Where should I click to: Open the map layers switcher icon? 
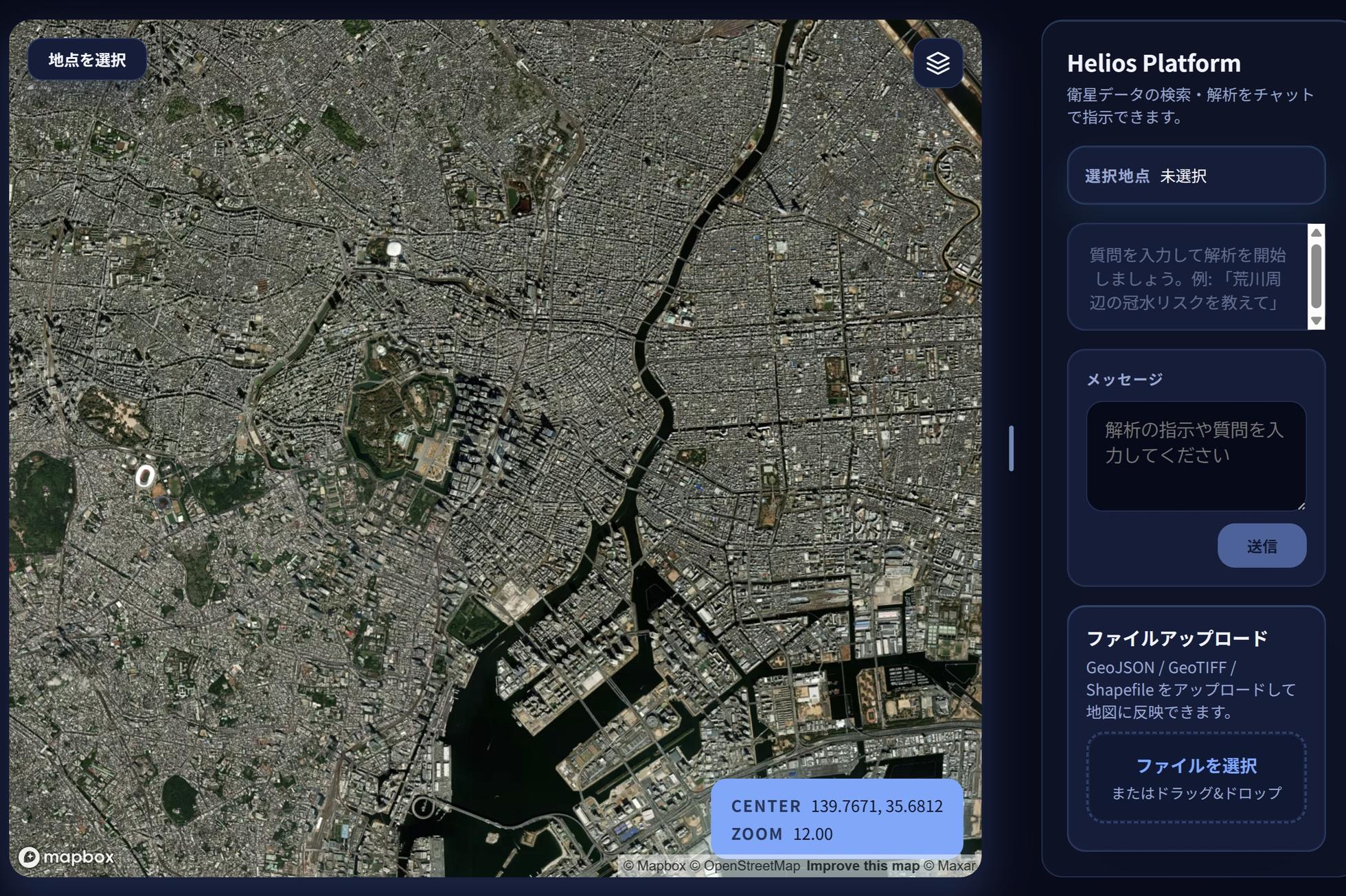[x=937, y=63]
